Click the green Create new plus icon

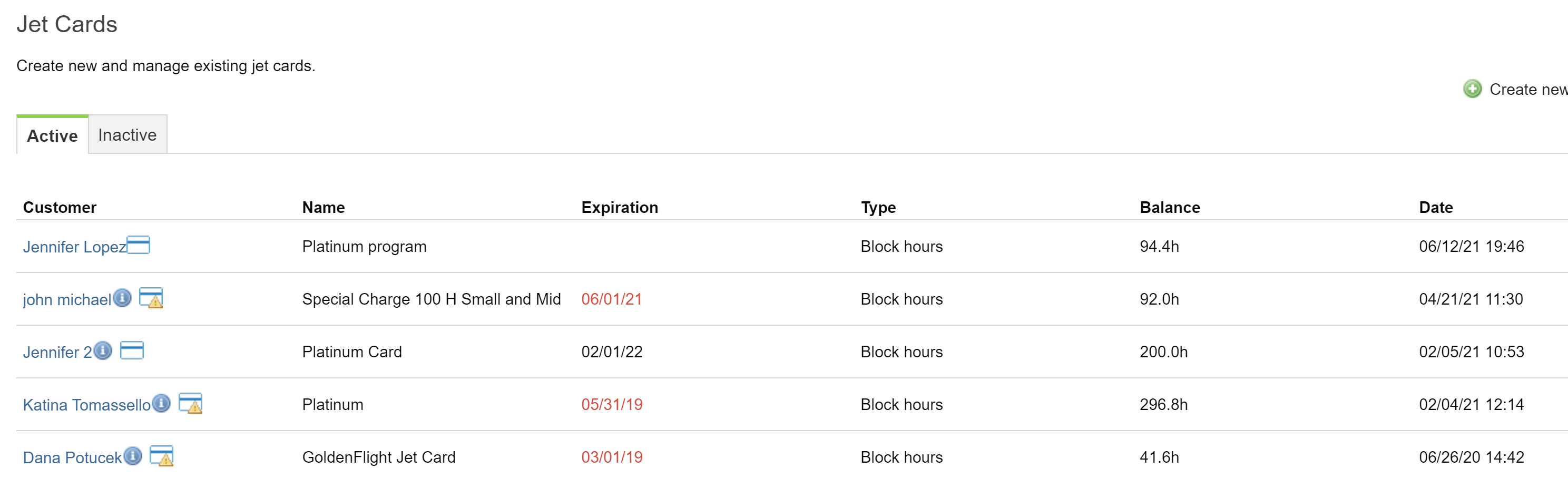1472,89
